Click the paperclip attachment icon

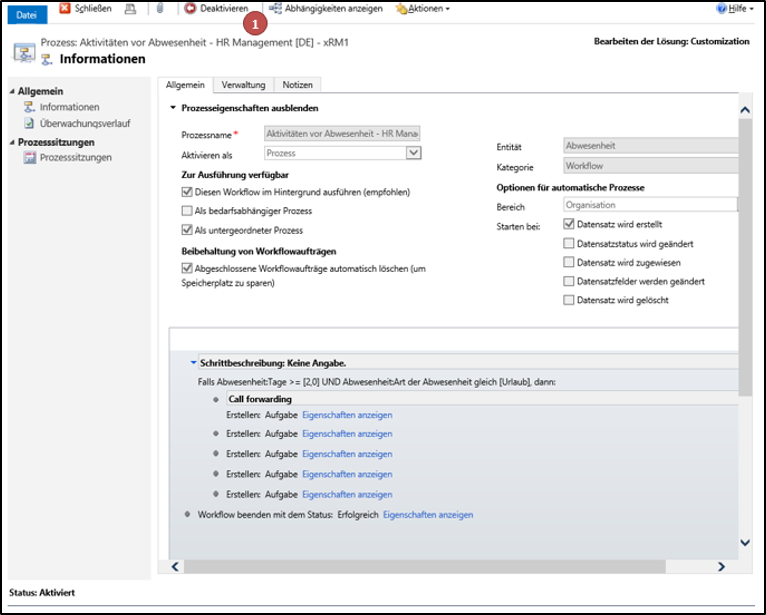click(159, 8)
